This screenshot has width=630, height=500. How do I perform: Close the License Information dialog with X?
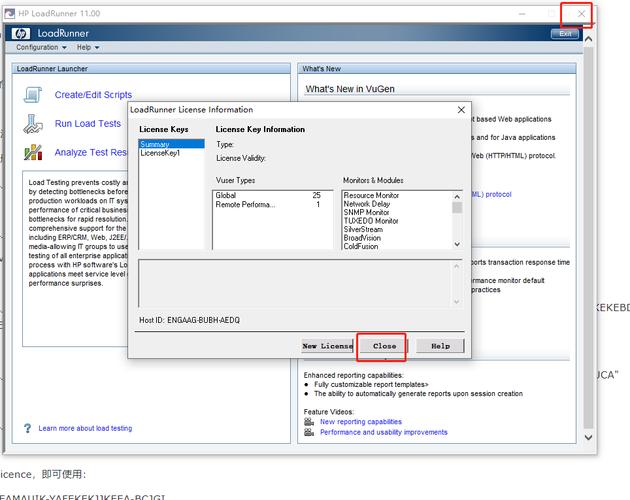(x=461, y=110)
